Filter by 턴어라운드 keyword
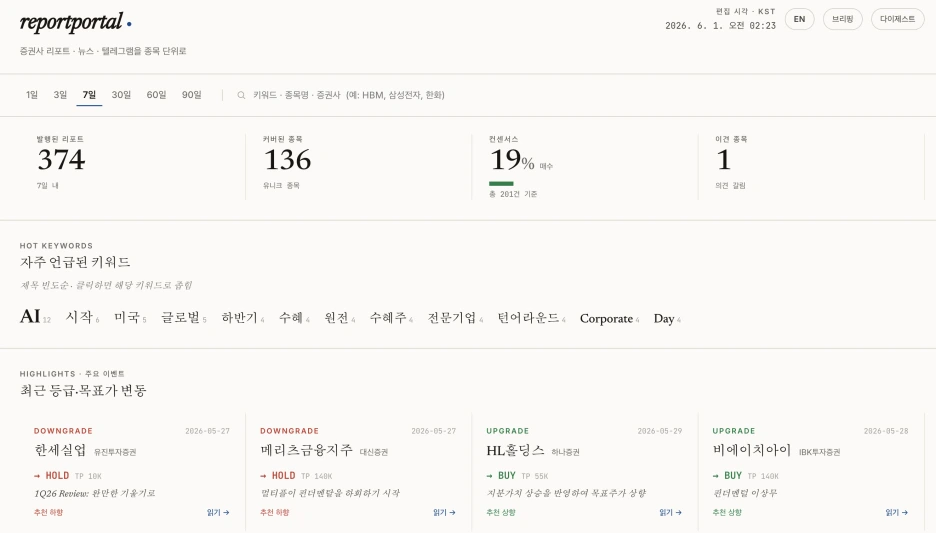This screenshot has width=936, height=533. (531, 318)
